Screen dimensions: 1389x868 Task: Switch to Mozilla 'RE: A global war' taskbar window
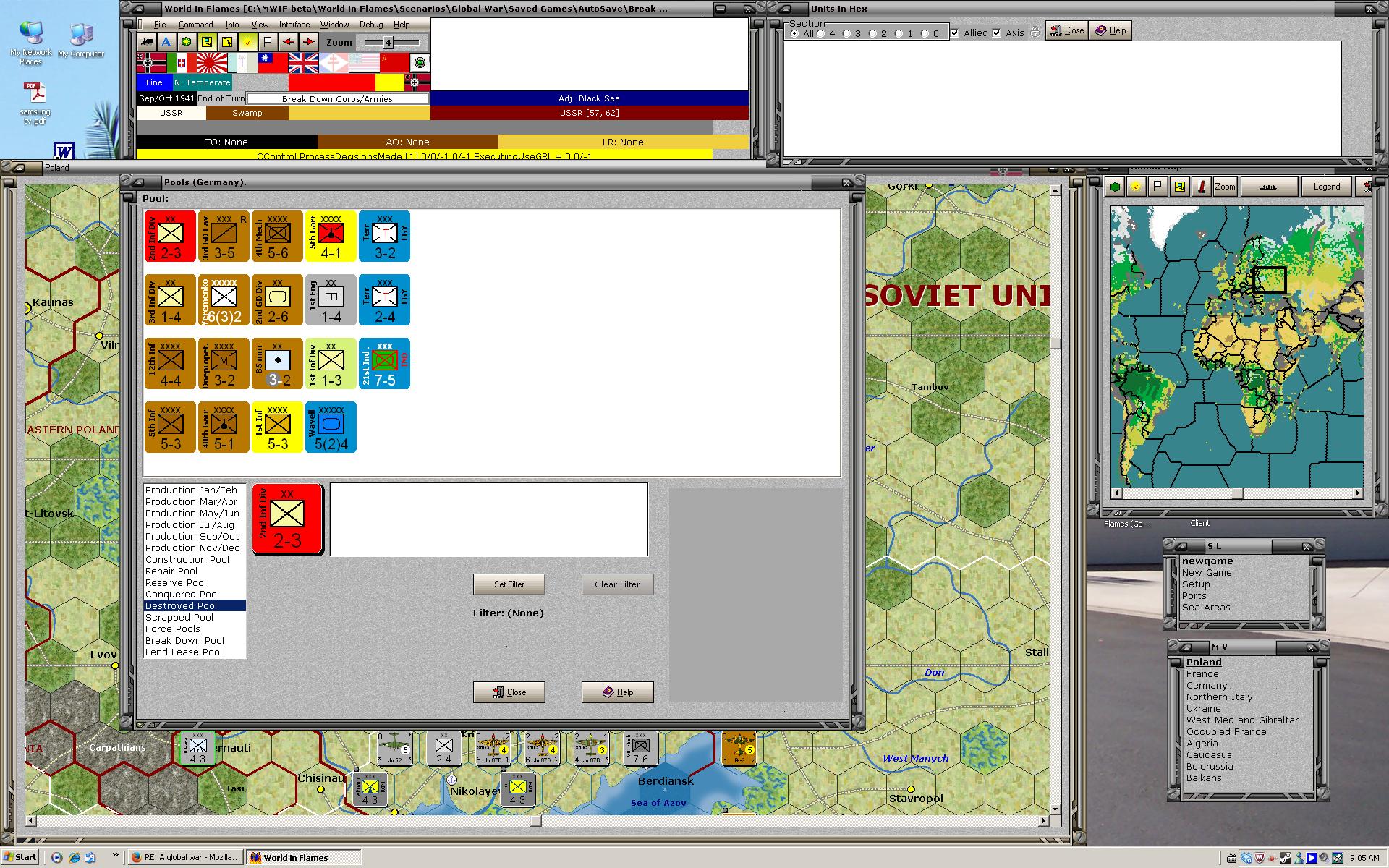pyautogui.click(x=186, y=857)
